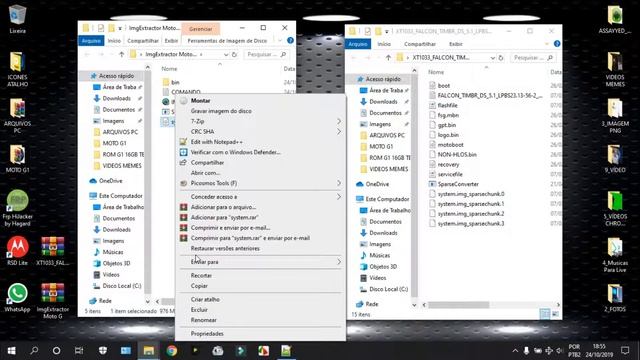Open Arquivo tab in XT1033 window
The width and height of the screenshot is (640, 360).
click(x=358, y=44)
